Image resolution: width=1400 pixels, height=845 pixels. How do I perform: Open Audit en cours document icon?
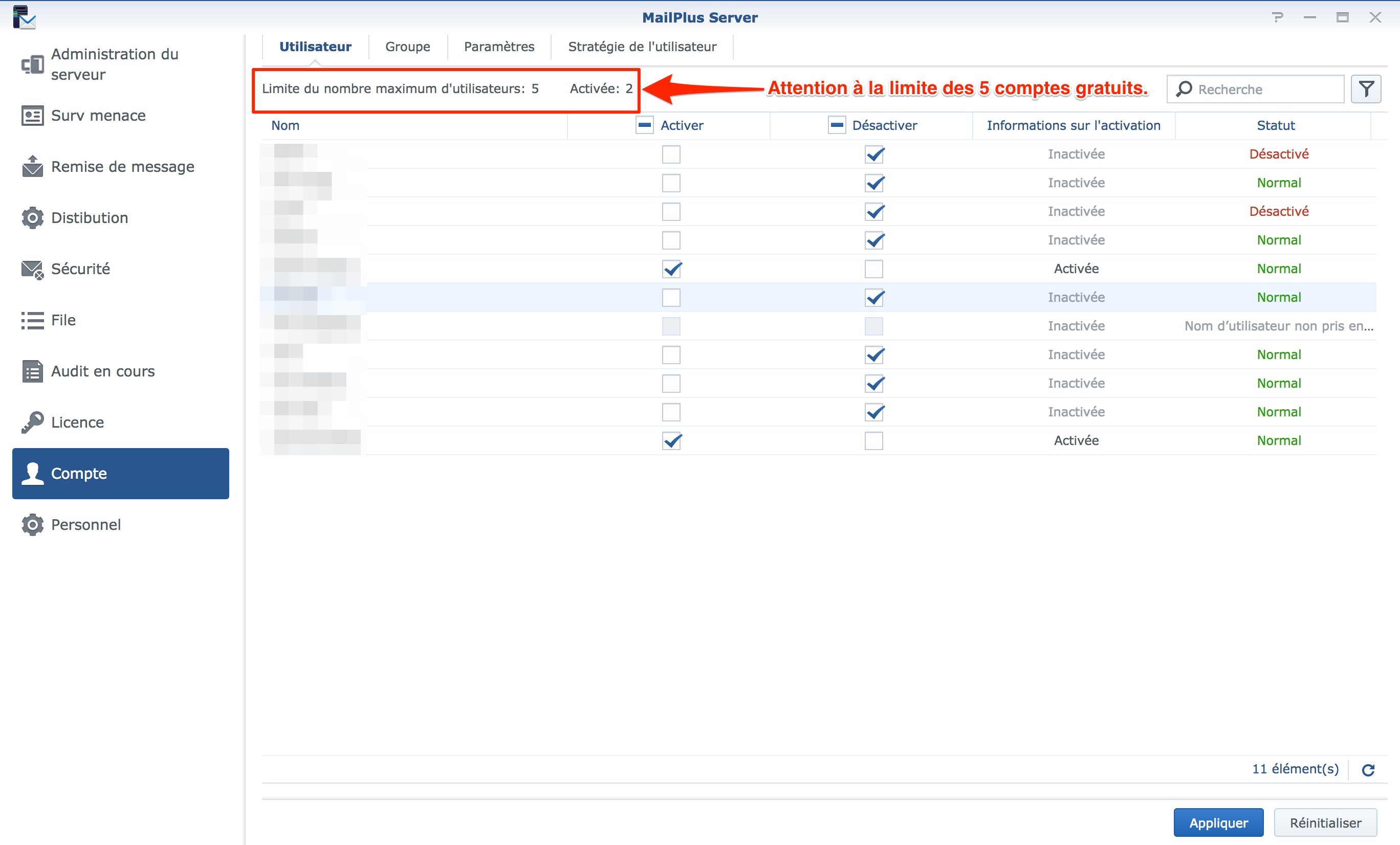point(32,371)
